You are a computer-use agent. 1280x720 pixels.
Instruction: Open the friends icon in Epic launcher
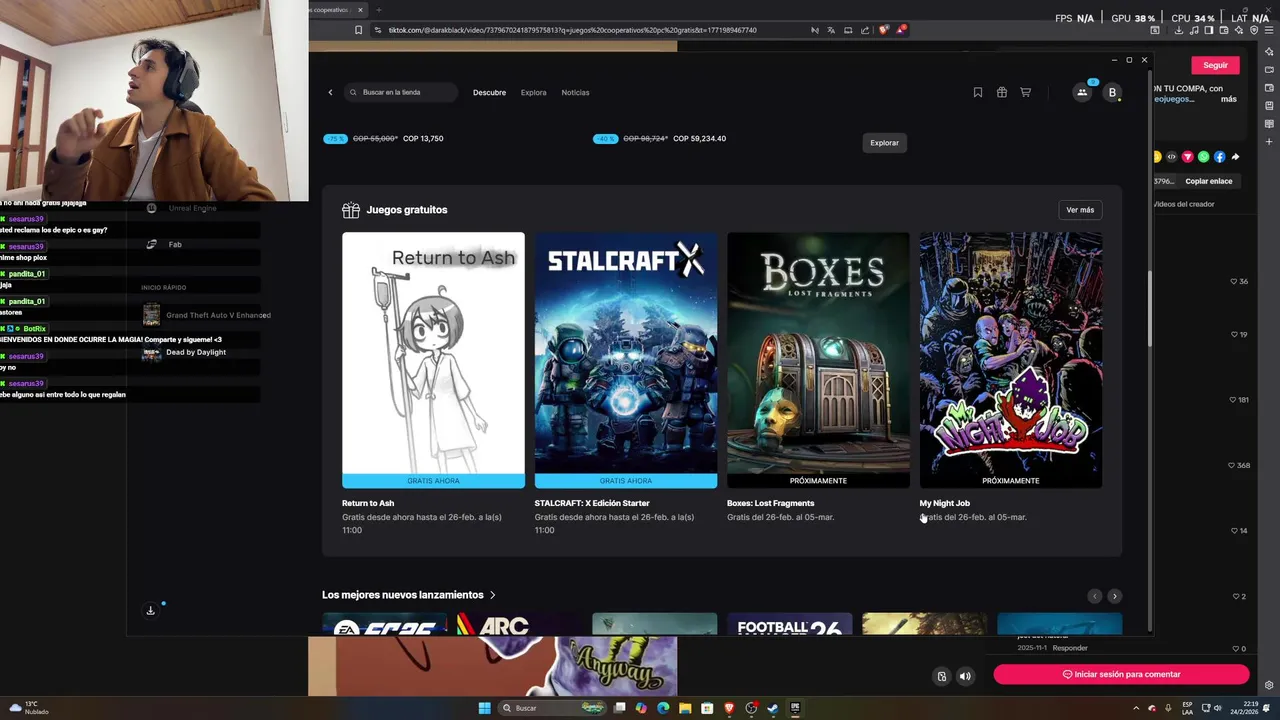coord(1081,92)
